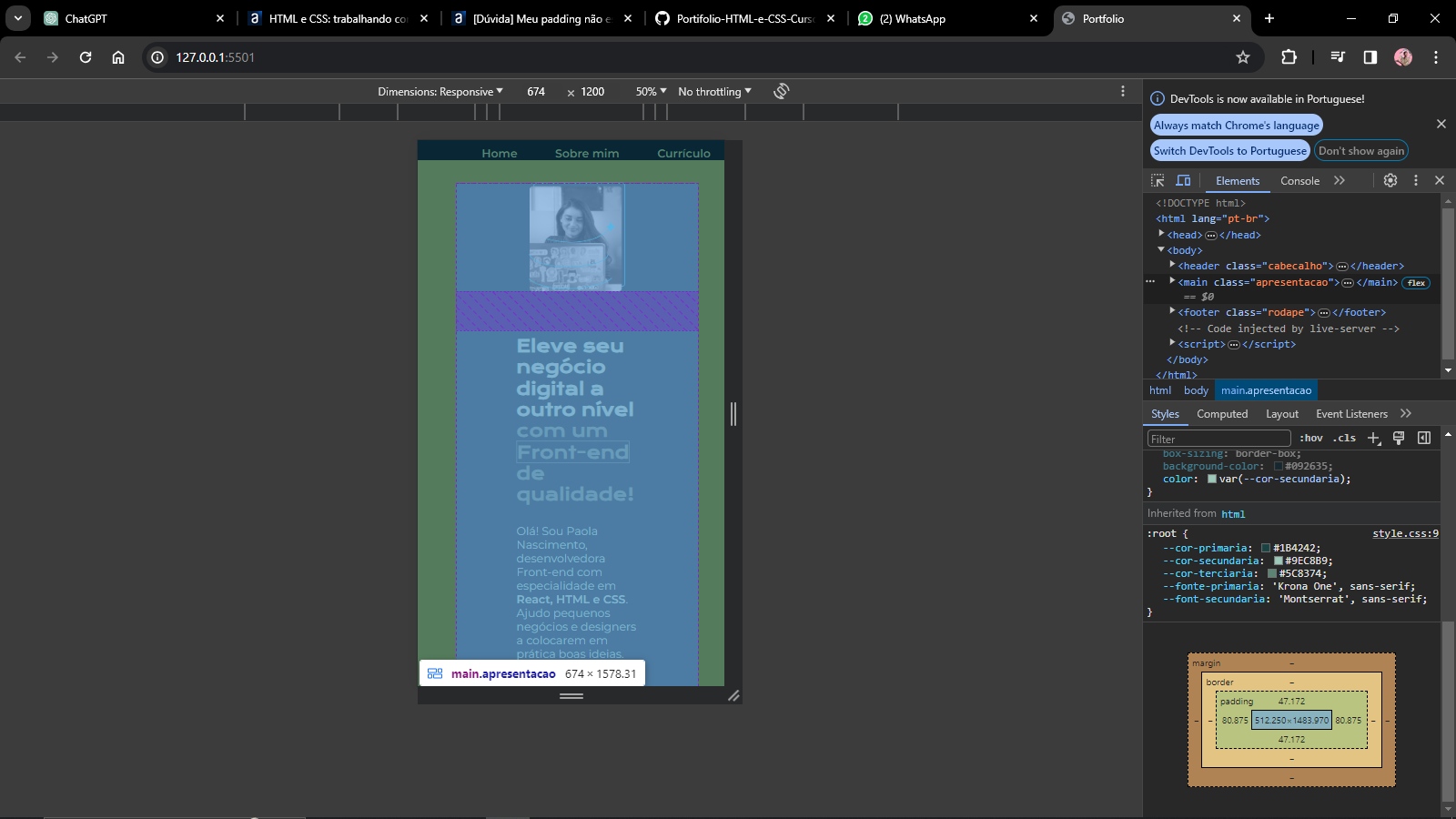
Task: Toggle the browser side panel icon
Action: [x=1370, y=57]
